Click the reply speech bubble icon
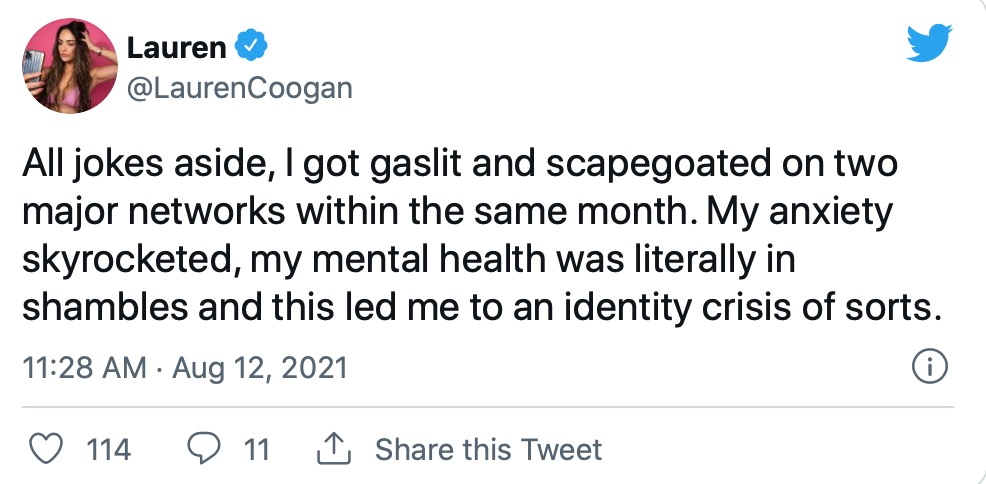Viewport: 986px width, 484px height. pos(202,449)
